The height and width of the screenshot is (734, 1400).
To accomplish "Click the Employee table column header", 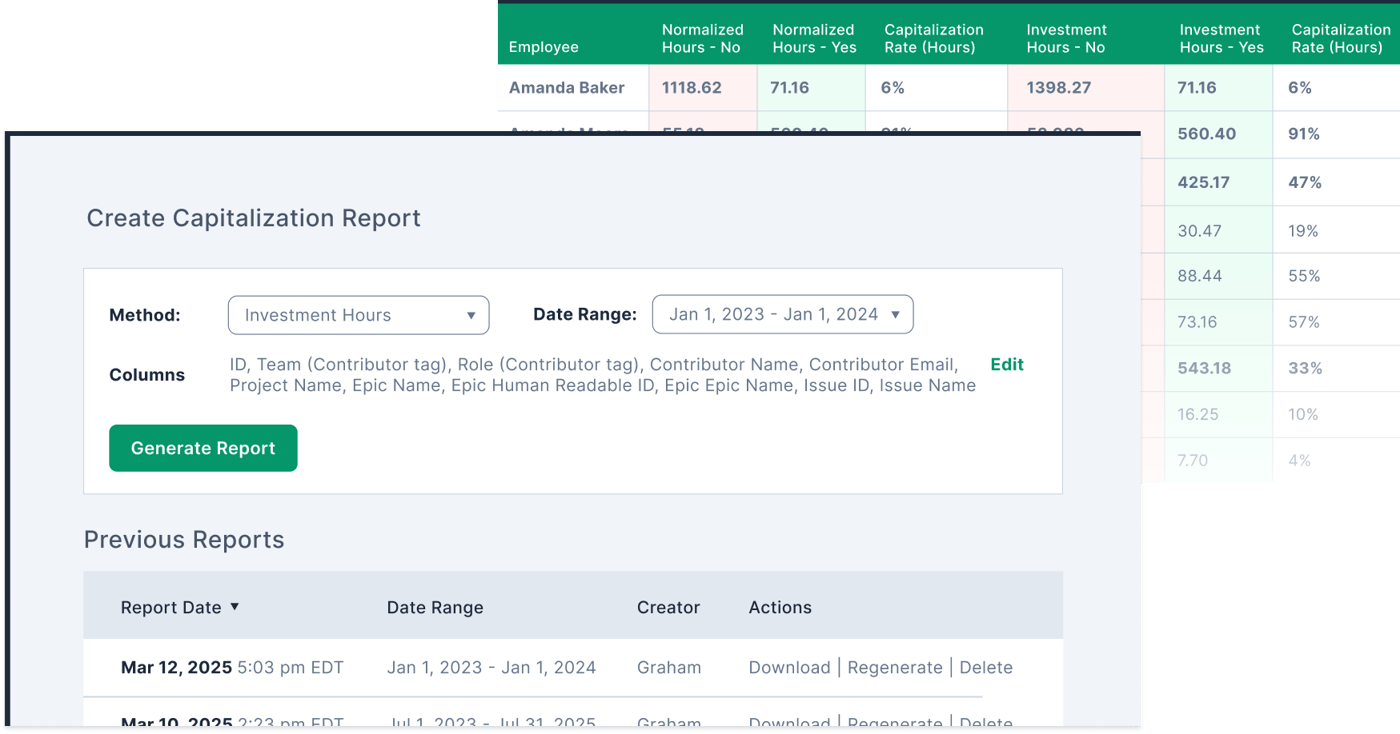I will tap(544, 47).
